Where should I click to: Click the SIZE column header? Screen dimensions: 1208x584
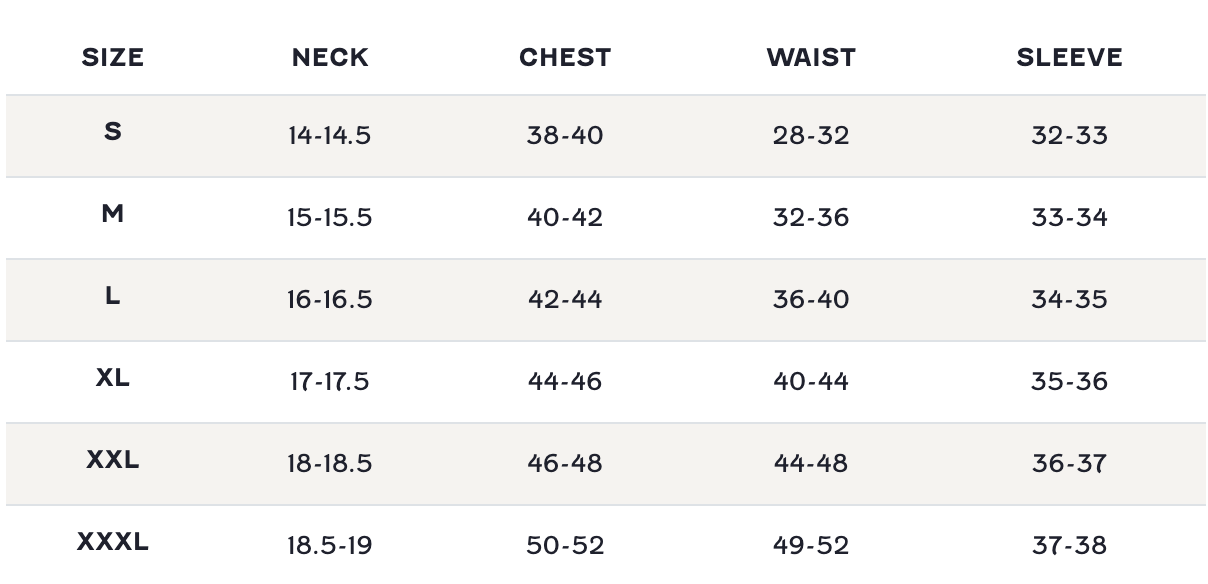113,58
